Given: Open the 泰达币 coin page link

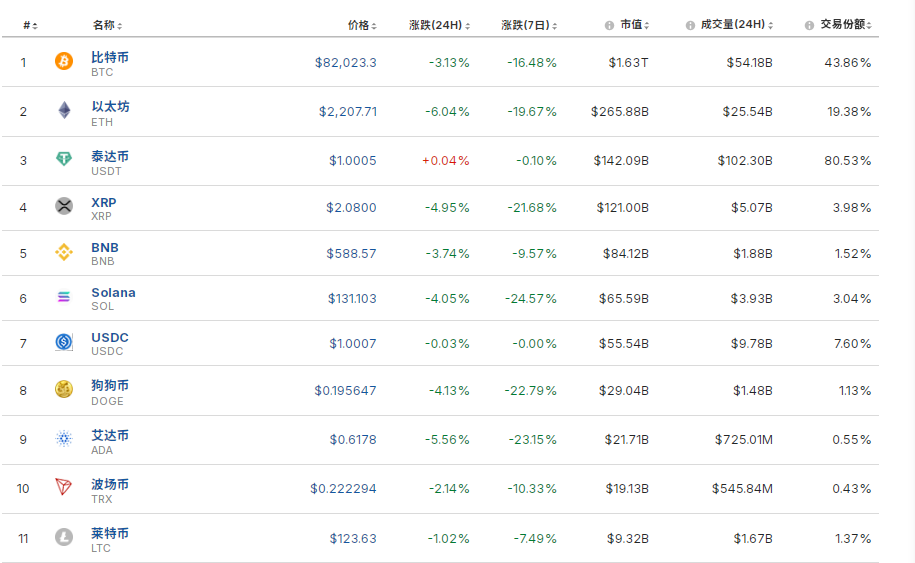Looking at the screenshot, I should tap(110, 156).
